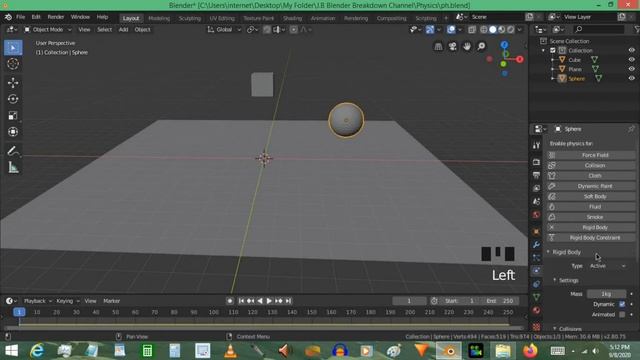Select the Cursor tool

(x=13, y=64)
